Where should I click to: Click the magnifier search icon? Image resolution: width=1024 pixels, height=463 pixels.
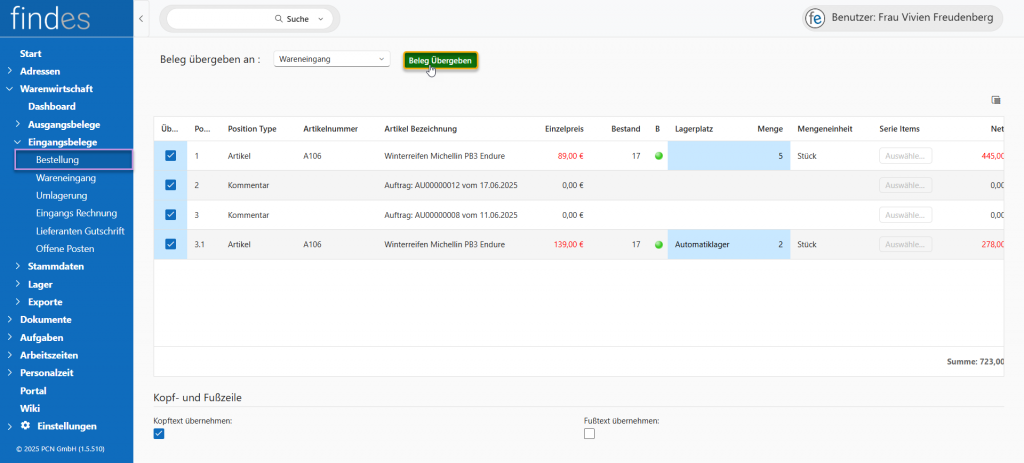(278, 19)
